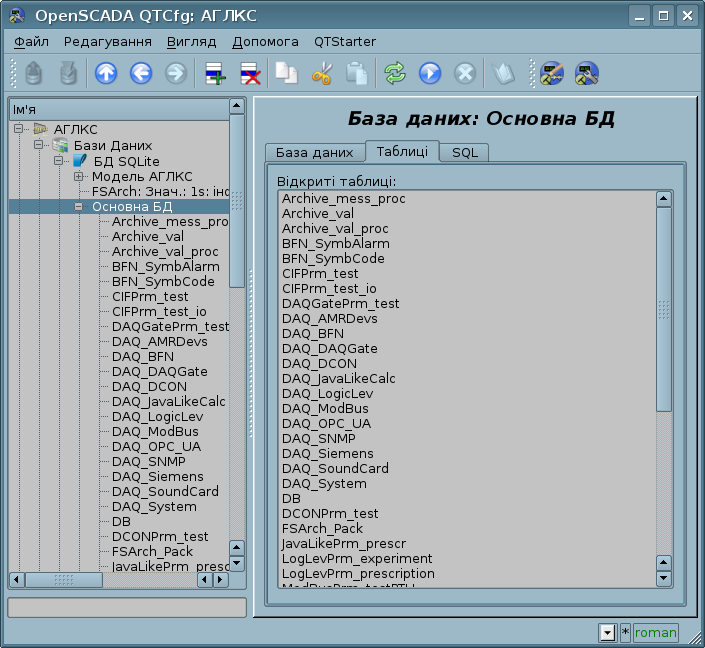
Task: Click the table list scroll-down arrow
Action: 663,578
